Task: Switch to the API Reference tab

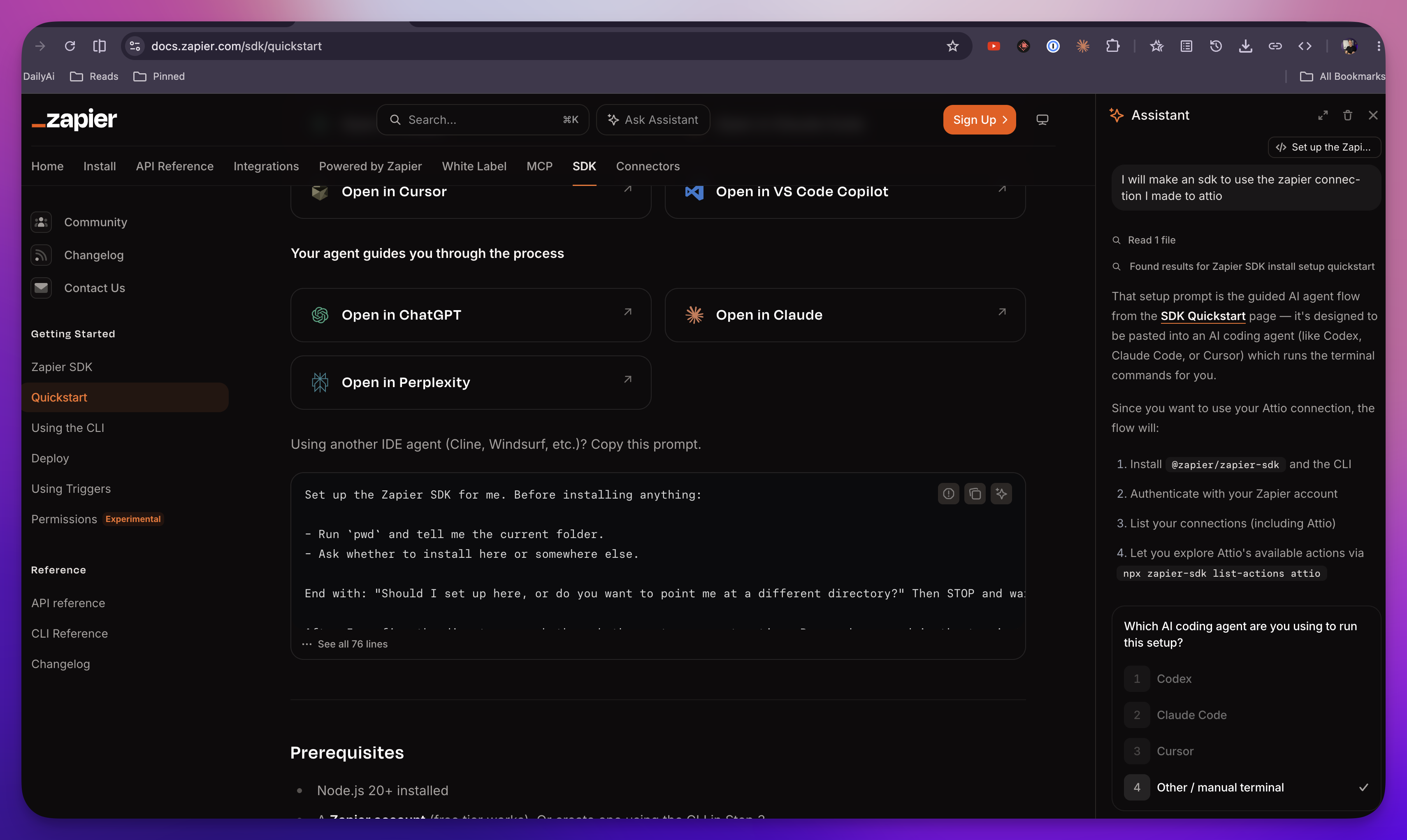Action: pyautogui.click(x=175, y=167)
